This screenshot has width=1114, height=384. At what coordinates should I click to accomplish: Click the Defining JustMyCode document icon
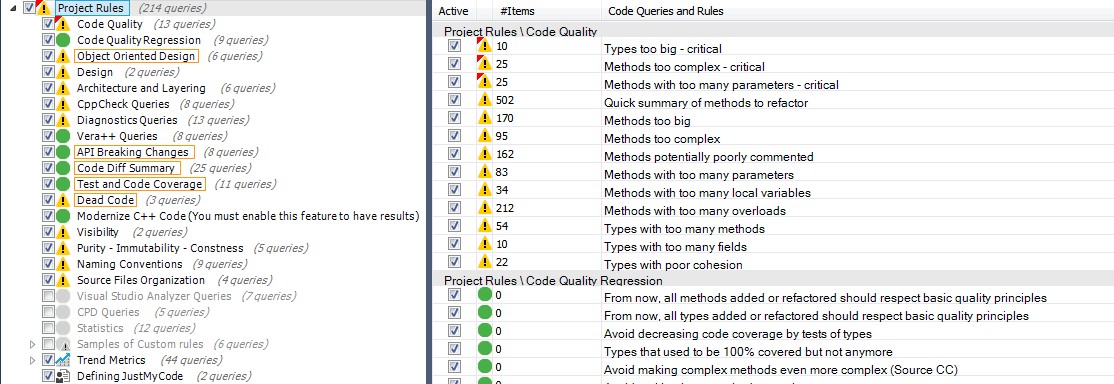pyautogui.click(x=63, y=376)
